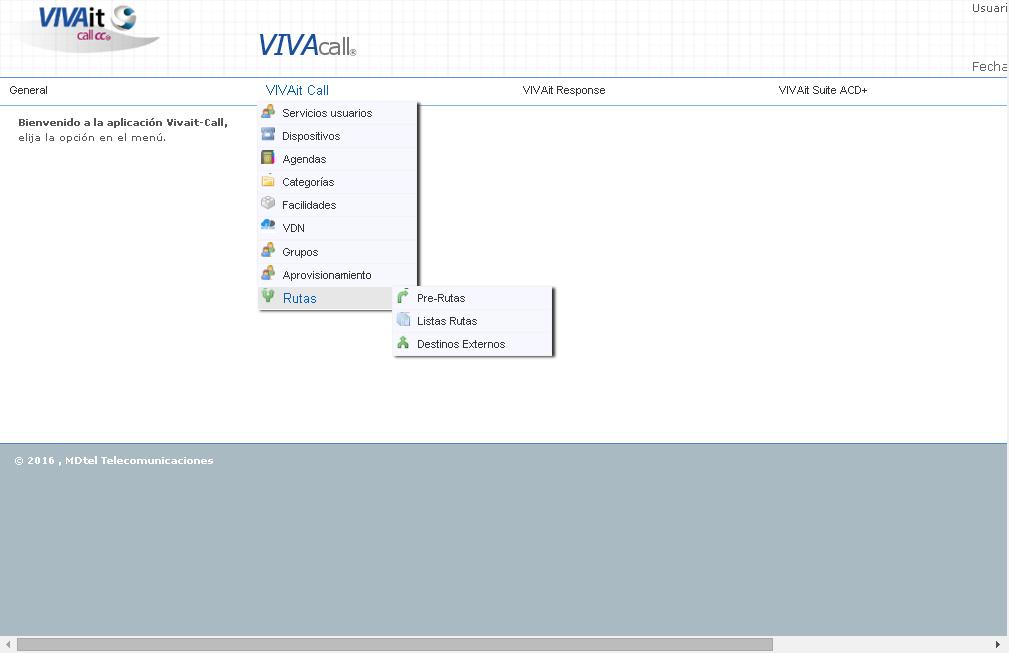Choose the Categorías menu entry
This screenshot has width=1009, height=653.
(338, 182)
